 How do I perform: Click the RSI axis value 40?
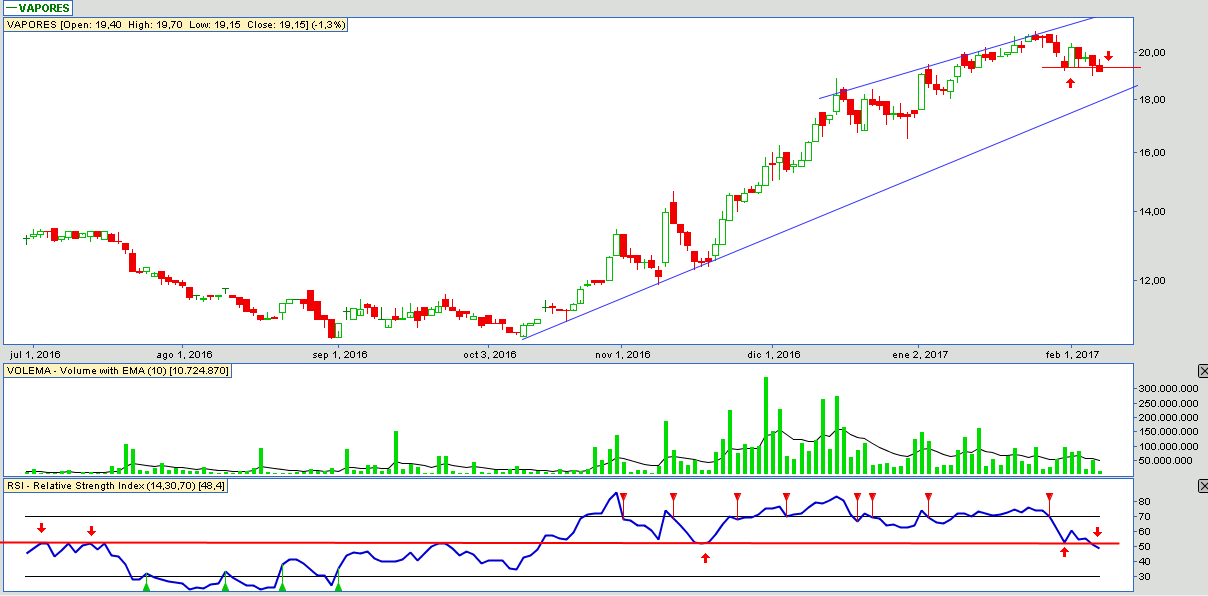click(1145, 562)
